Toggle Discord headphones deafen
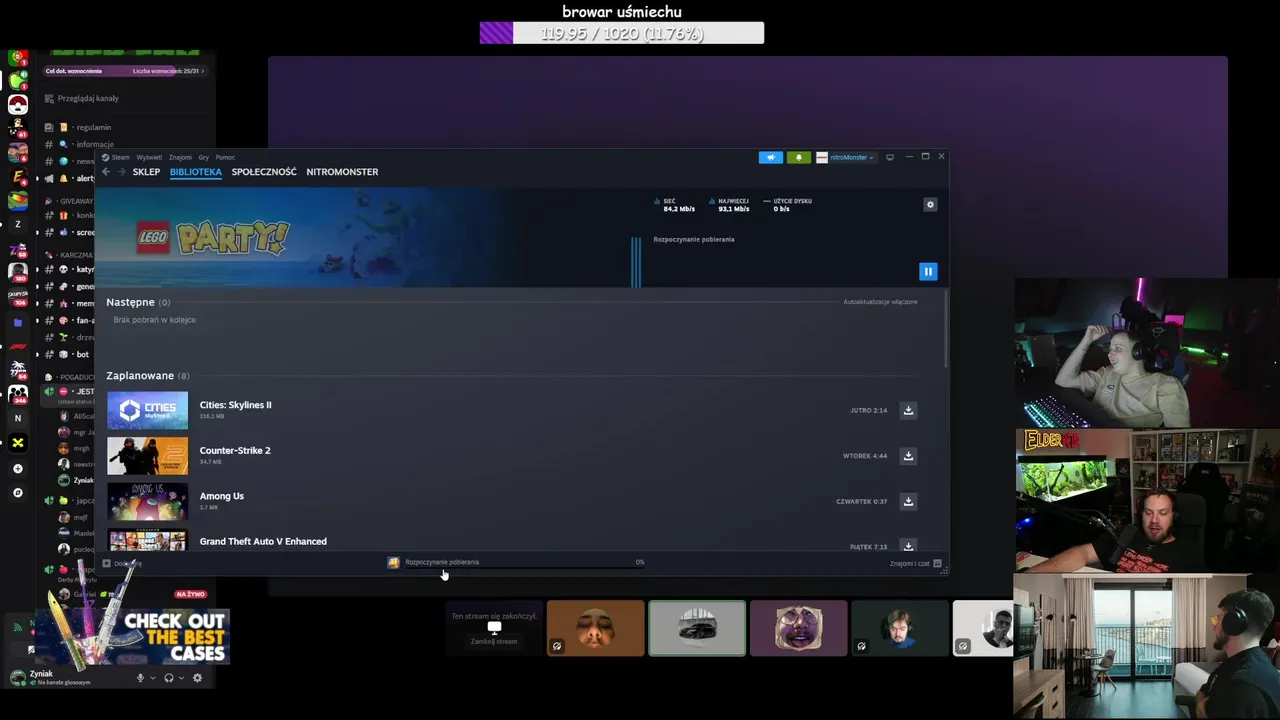The height and width of the screenshot is (720, 1280). pos(168,678)
